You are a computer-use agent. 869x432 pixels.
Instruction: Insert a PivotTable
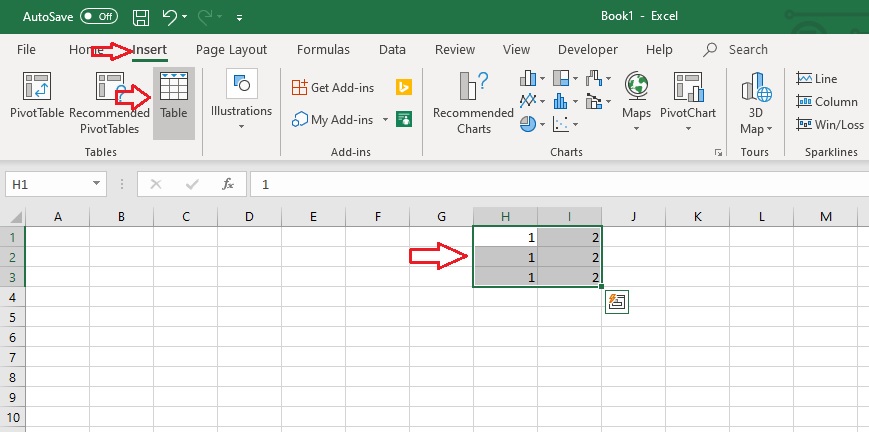37,96
